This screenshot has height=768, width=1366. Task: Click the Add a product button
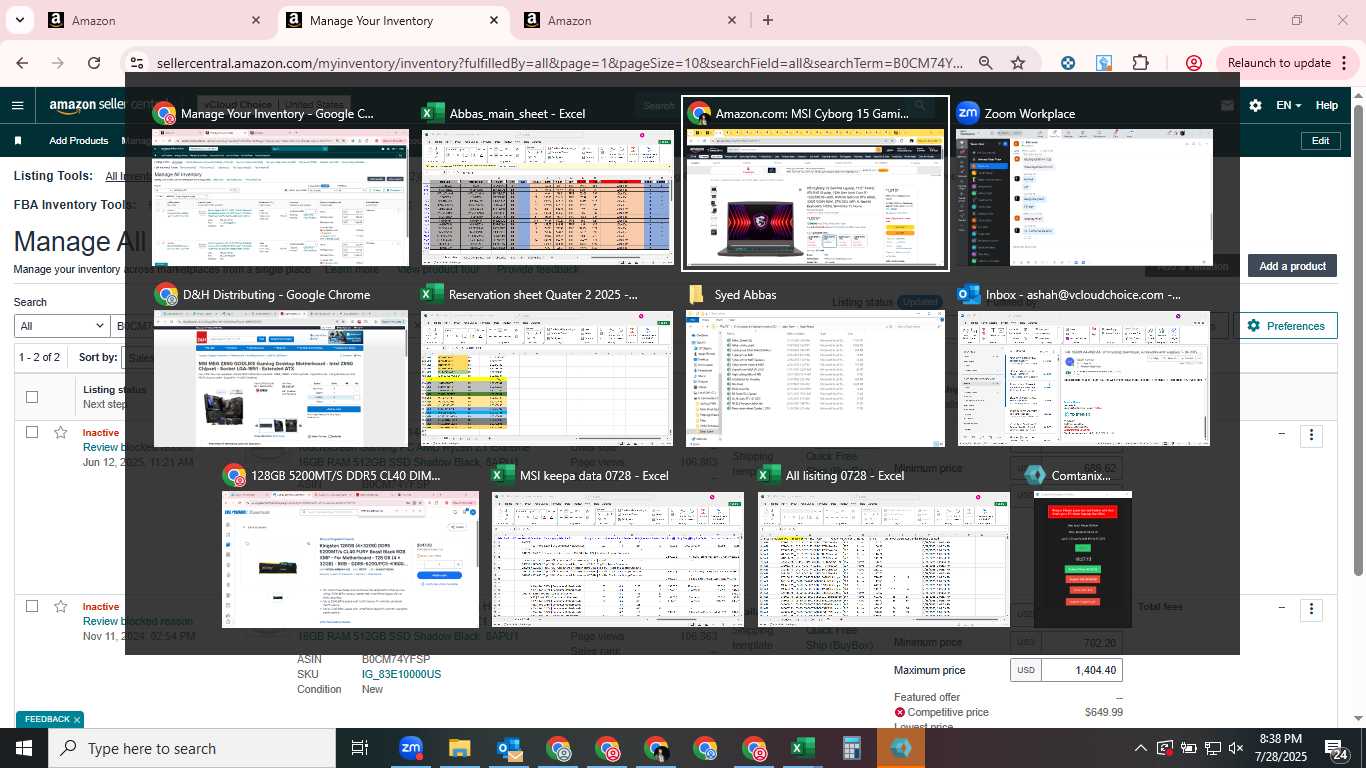tap(1292, 266)
